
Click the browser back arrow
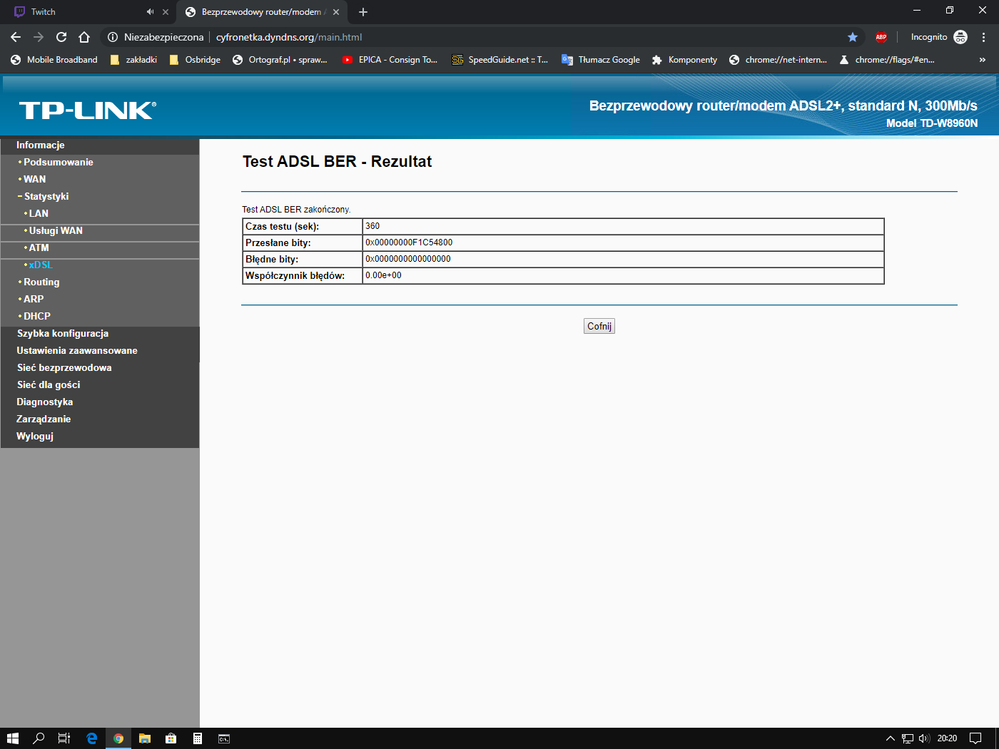click(x=15, y=37)
